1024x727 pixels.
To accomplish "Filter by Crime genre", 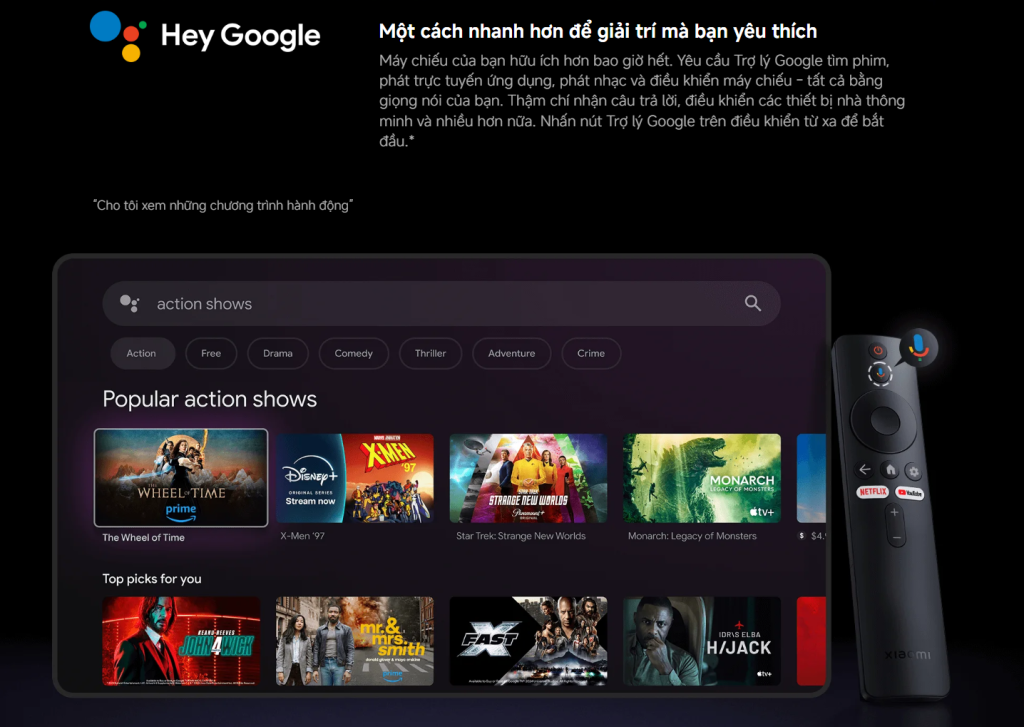I will pyautogui.click(x=591, y=353).
